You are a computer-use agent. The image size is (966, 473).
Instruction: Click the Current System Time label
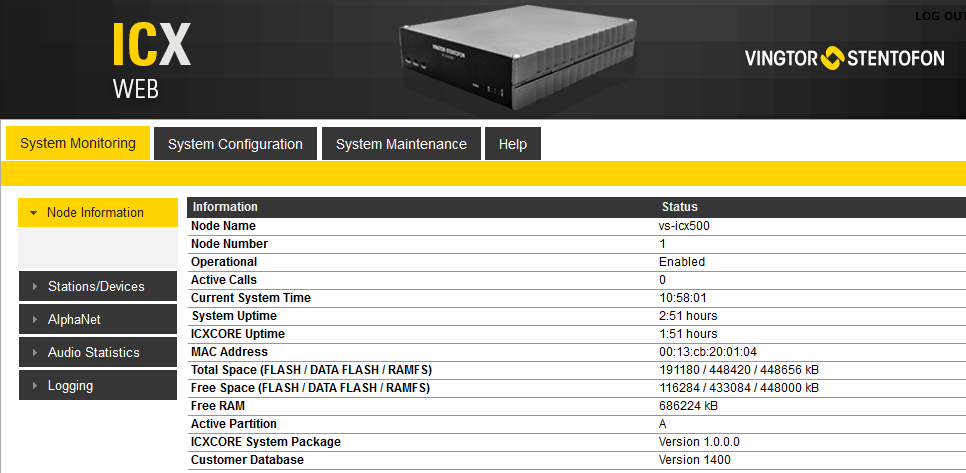[x=251, y=298]
